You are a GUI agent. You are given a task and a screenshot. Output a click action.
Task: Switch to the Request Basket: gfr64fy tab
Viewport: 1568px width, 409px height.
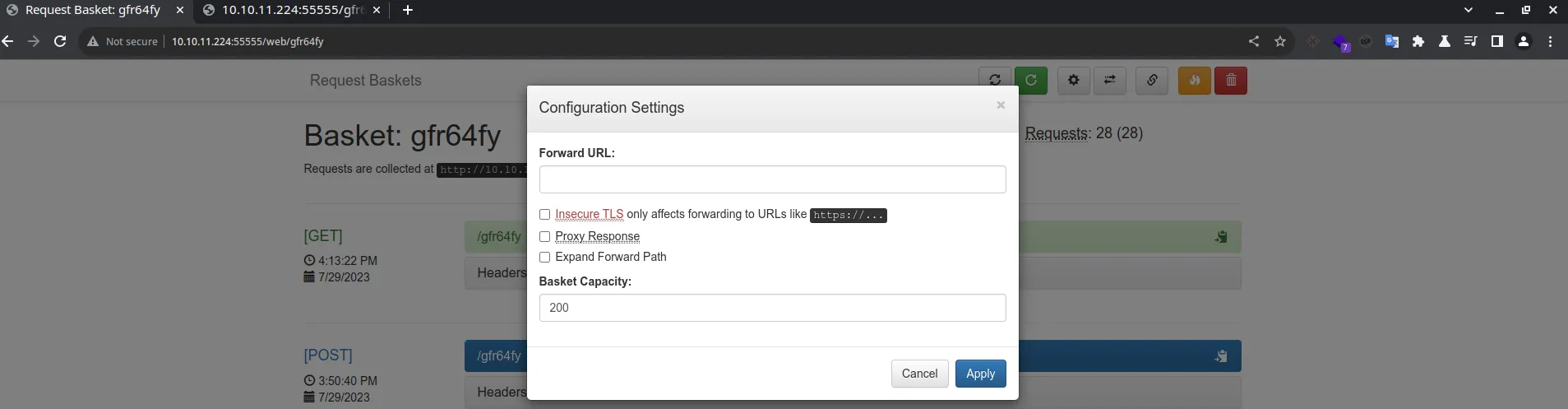pyautogui.click(x=92, y=10)
